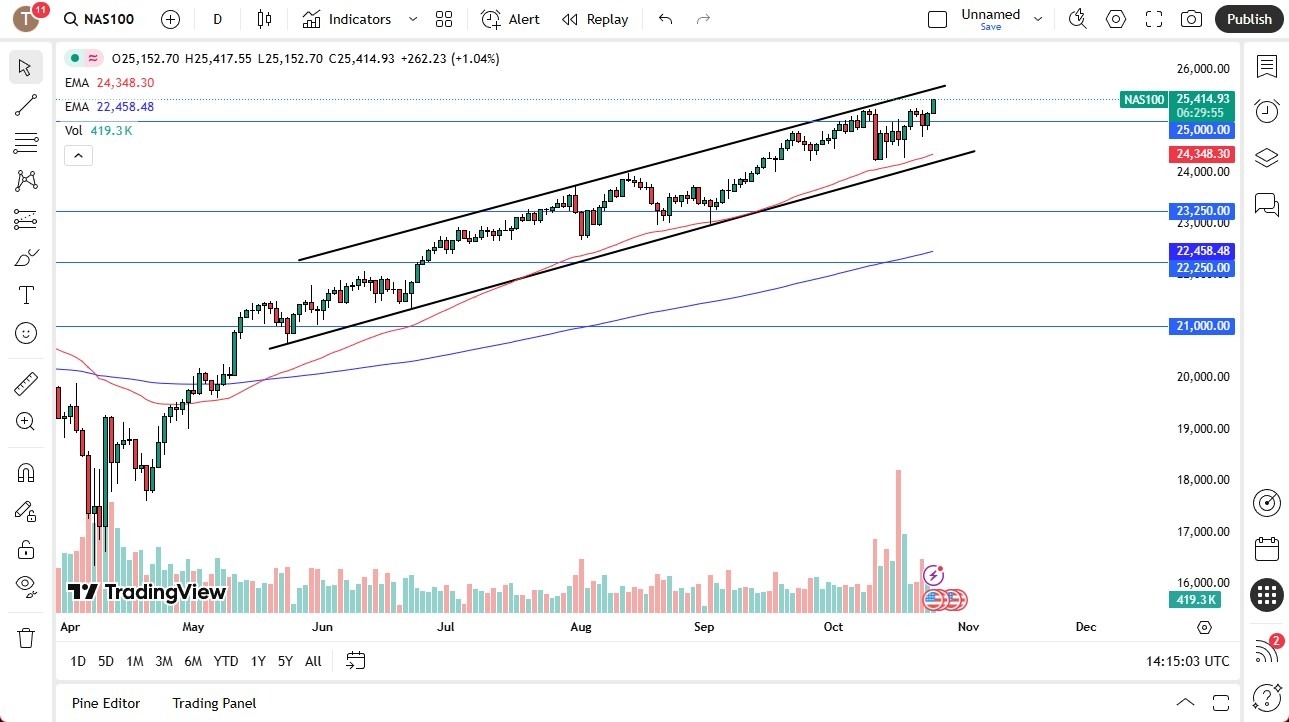Viewport: 1289px width, 722px height.
Task: Open the Watchlist panel
Action: [x=1266, y=66]
